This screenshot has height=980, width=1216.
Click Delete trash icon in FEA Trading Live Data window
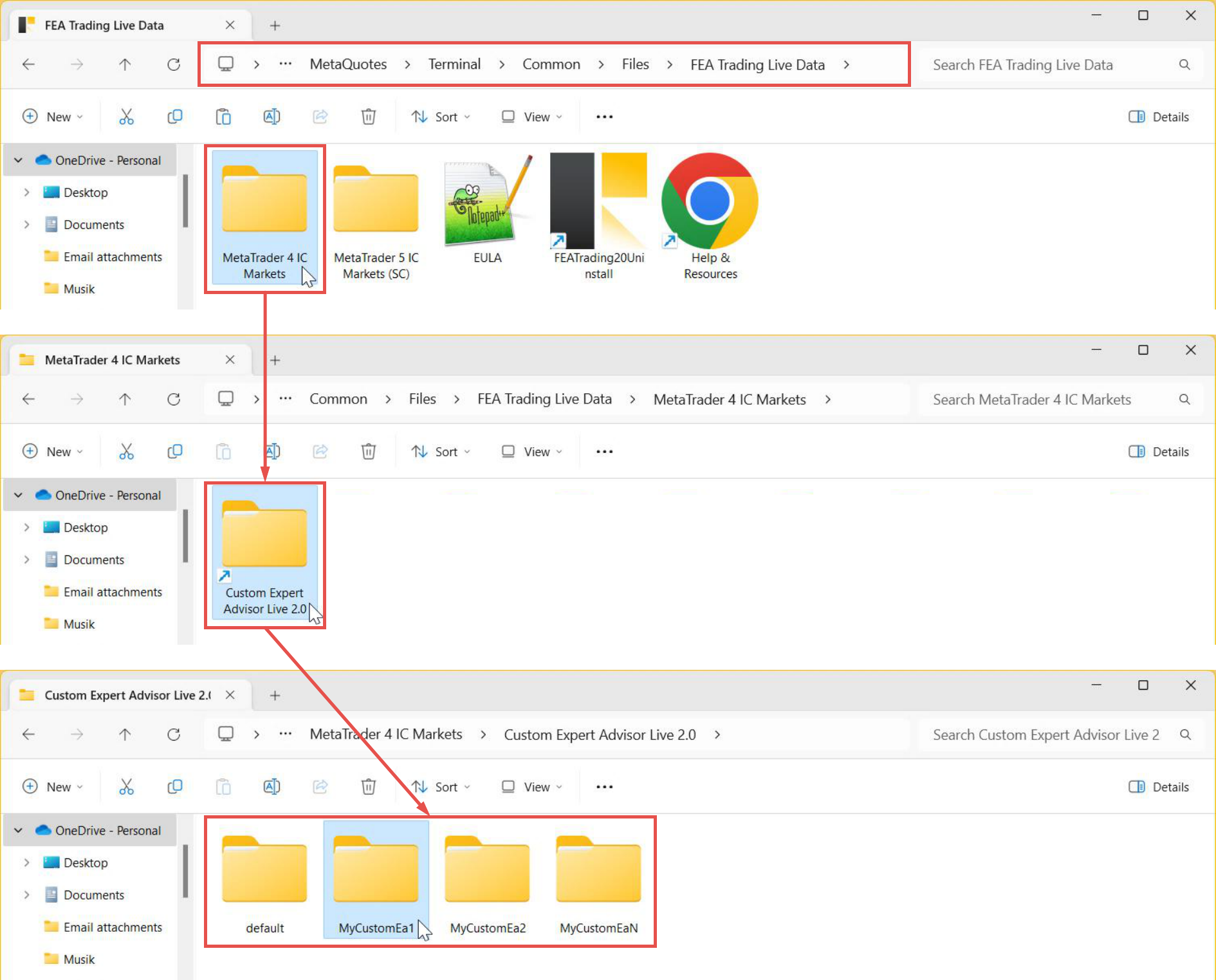click(368, 116)
